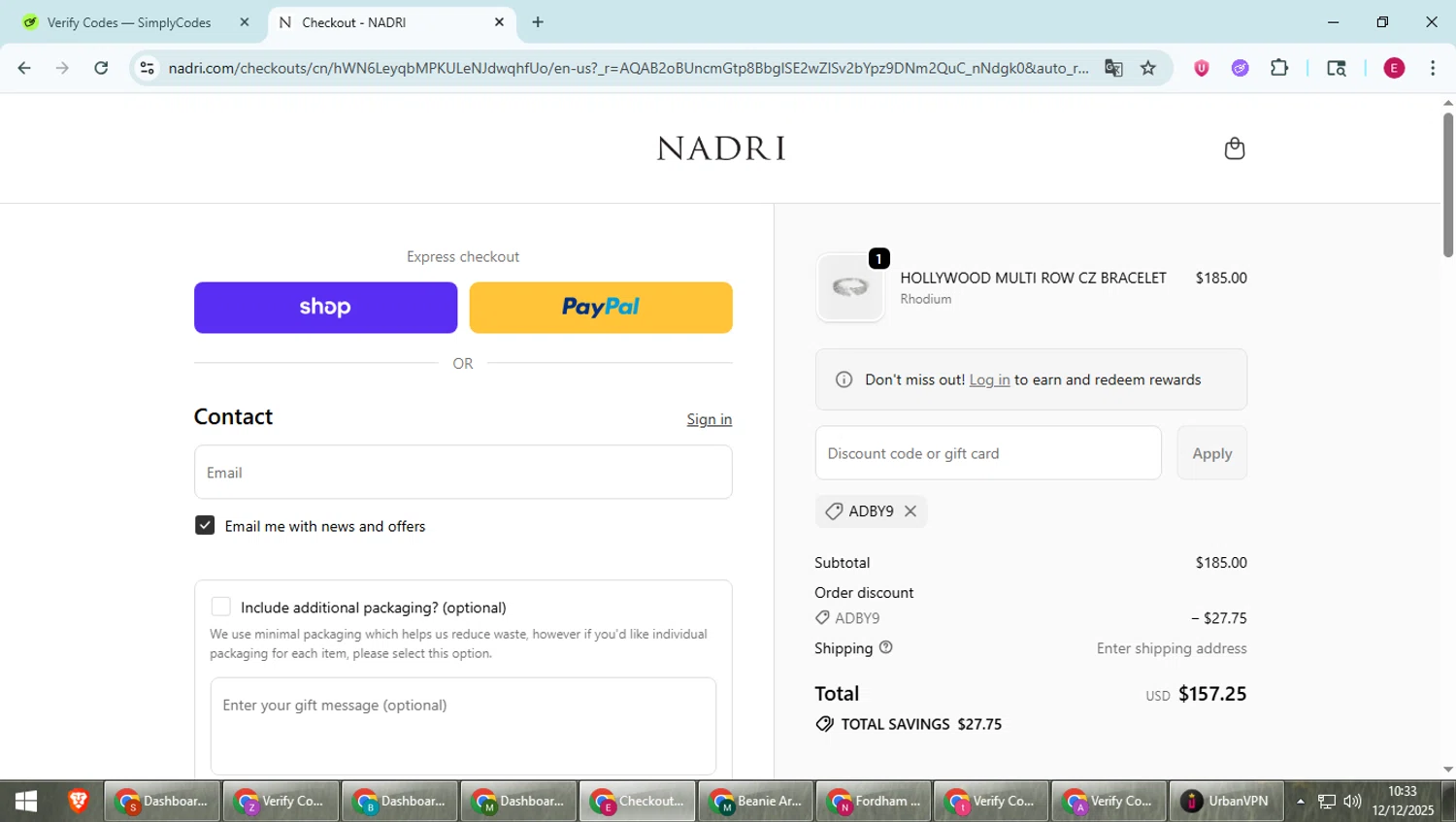Focus the Email input field
The width and height of the screenshot is (1456, 822).
(x=463, y=473)
